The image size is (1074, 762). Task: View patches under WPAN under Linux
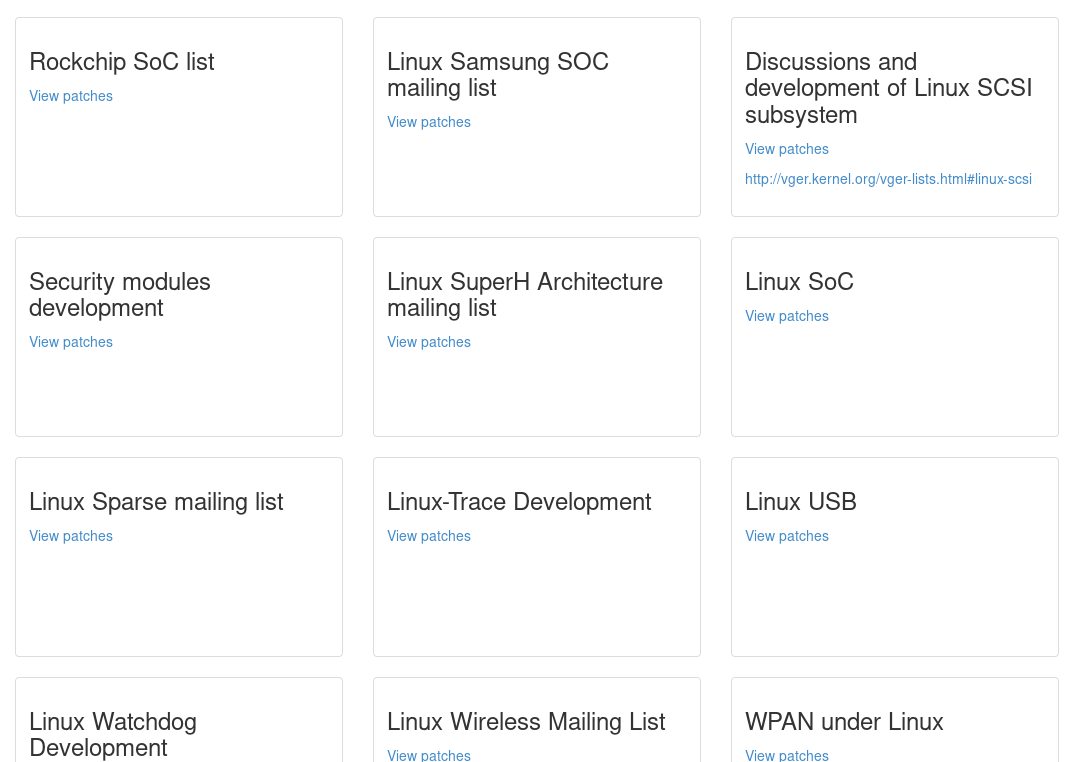[x=787, y=755]
